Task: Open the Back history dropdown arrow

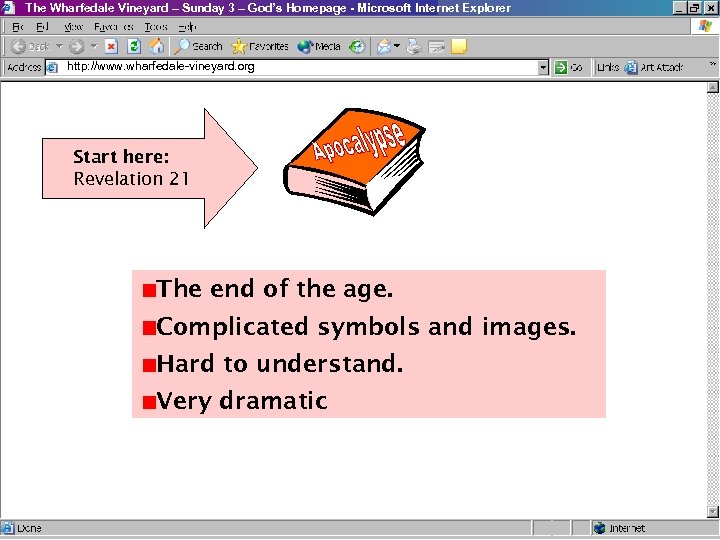Action: 59,46
